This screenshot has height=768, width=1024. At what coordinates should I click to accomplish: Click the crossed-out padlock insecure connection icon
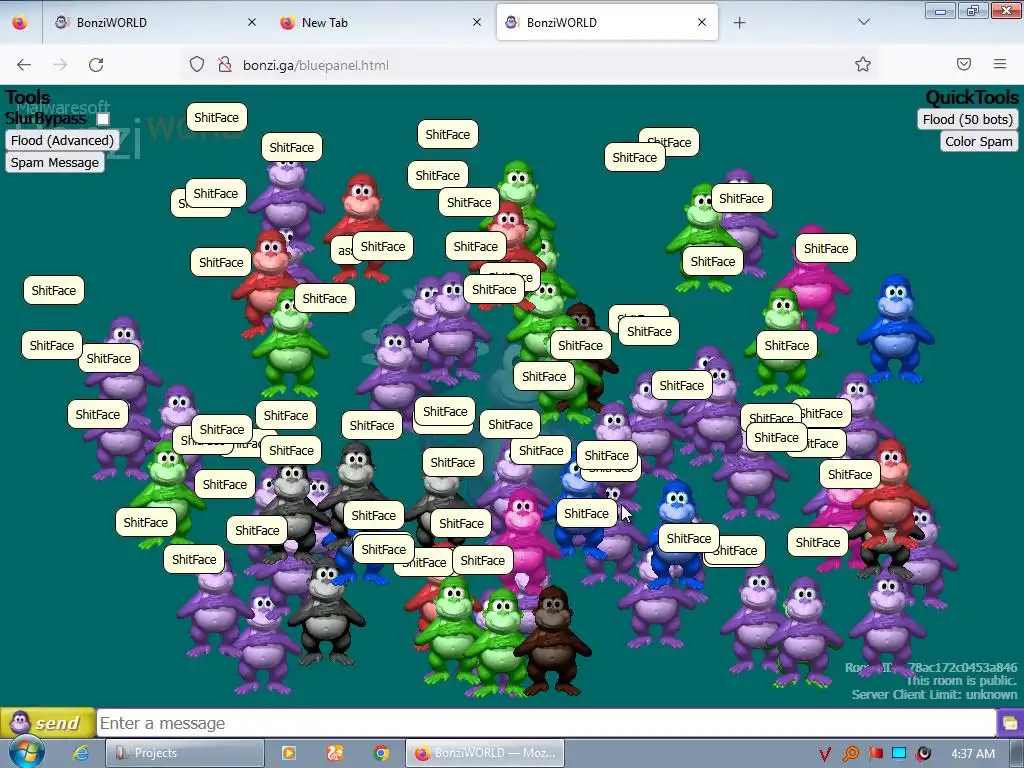pos(225,65)
